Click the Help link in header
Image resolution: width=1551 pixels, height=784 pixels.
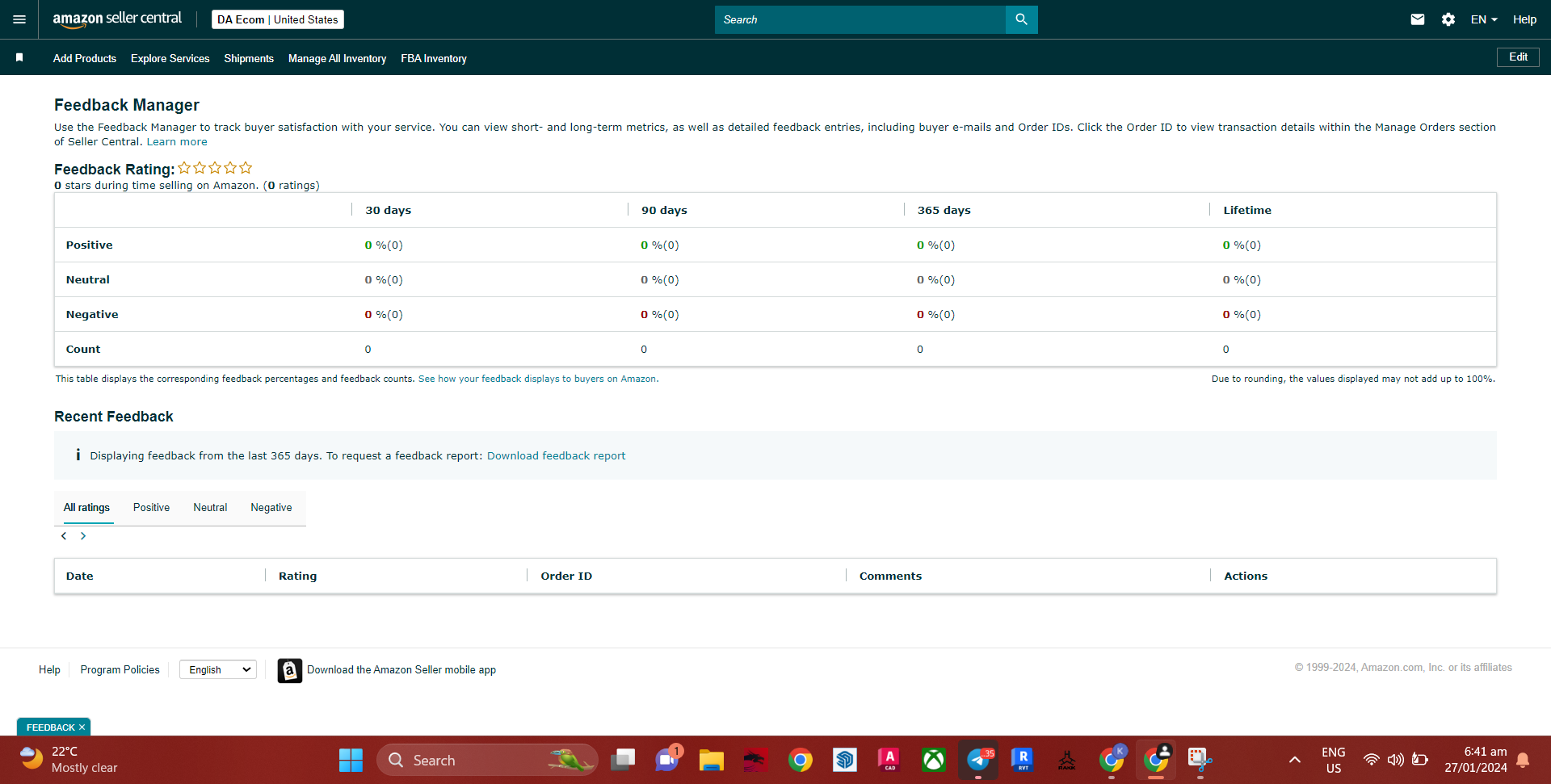pos(1524,19)
